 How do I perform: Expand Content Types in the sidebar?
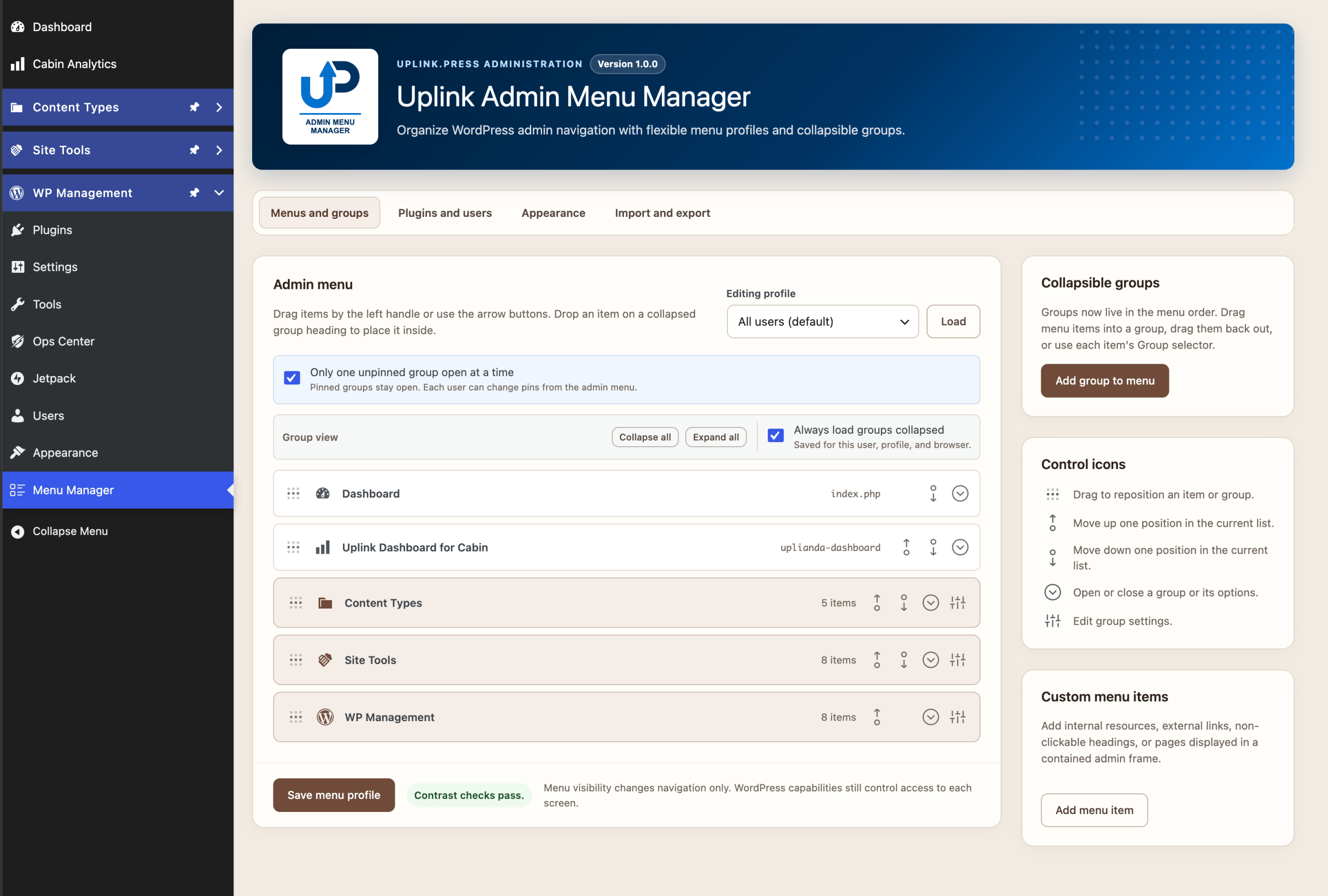[219, 107]
